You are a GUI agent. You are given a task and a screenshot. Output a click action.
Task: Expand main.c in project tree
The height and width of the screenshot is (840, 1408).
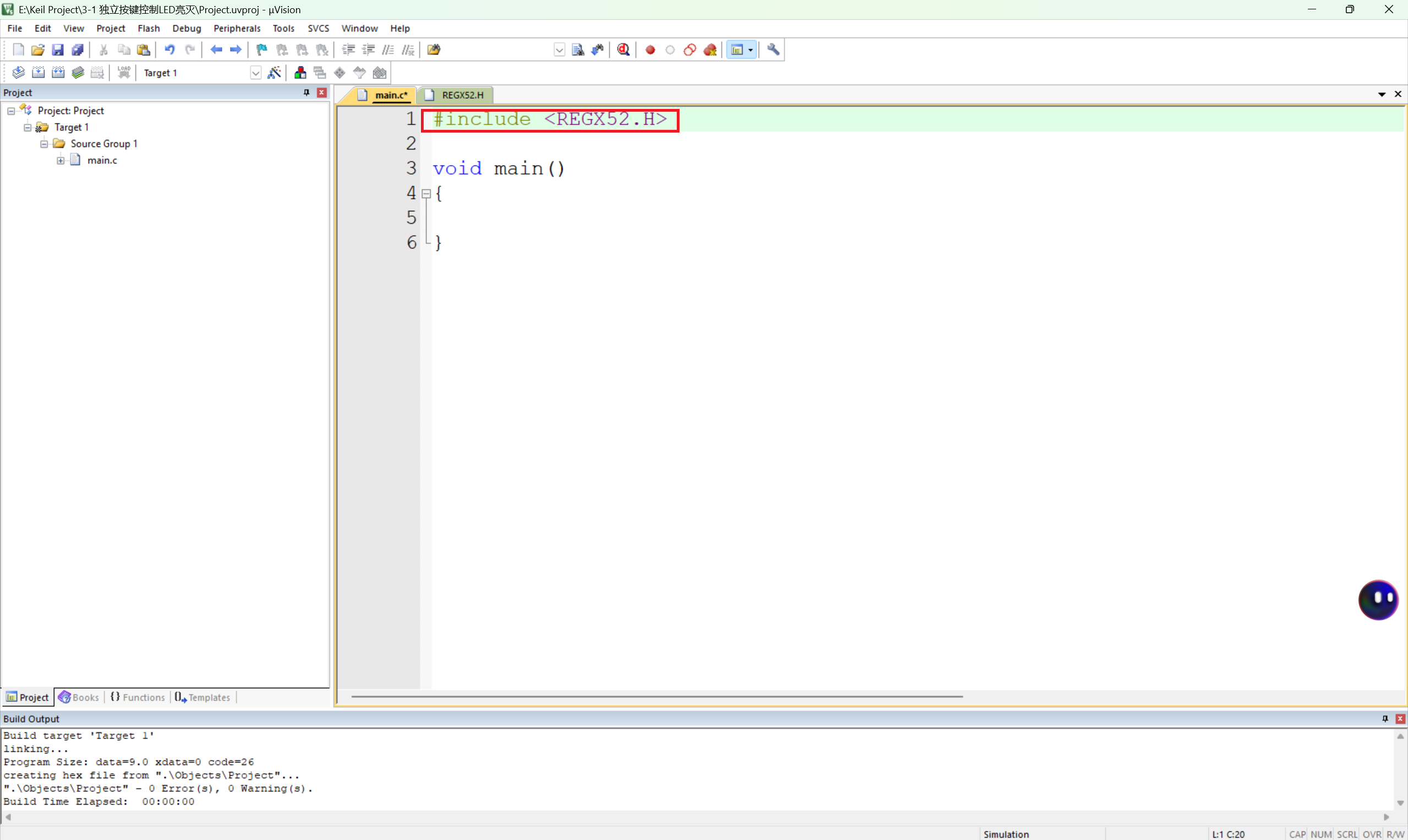click(60, 161)
